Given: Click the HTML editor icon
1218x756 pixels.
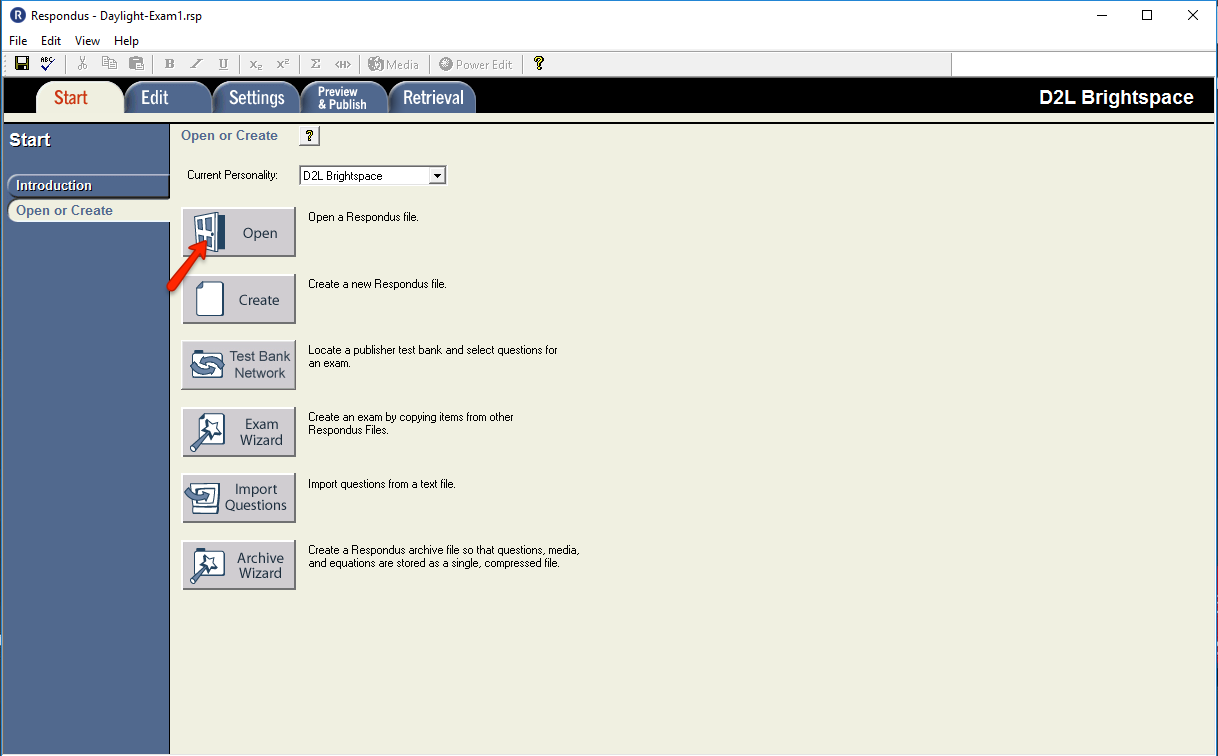Looking at the screenshot, I should (343, 64).
